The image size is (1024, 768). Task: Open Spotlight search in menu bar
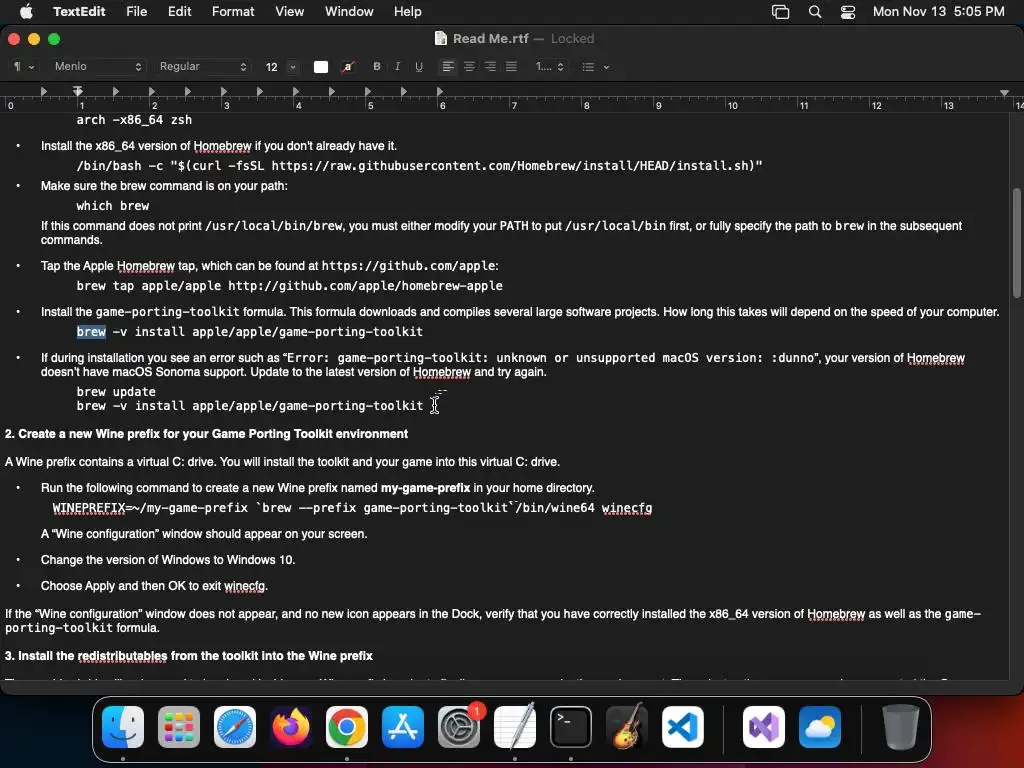coord(815,12)
